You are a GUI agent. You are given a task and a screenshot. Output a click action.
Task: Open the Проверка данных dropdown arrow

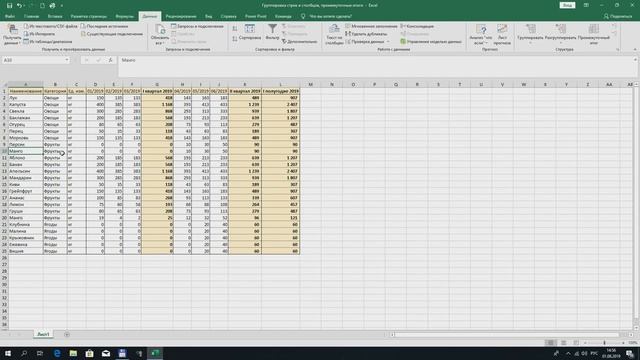388,42
